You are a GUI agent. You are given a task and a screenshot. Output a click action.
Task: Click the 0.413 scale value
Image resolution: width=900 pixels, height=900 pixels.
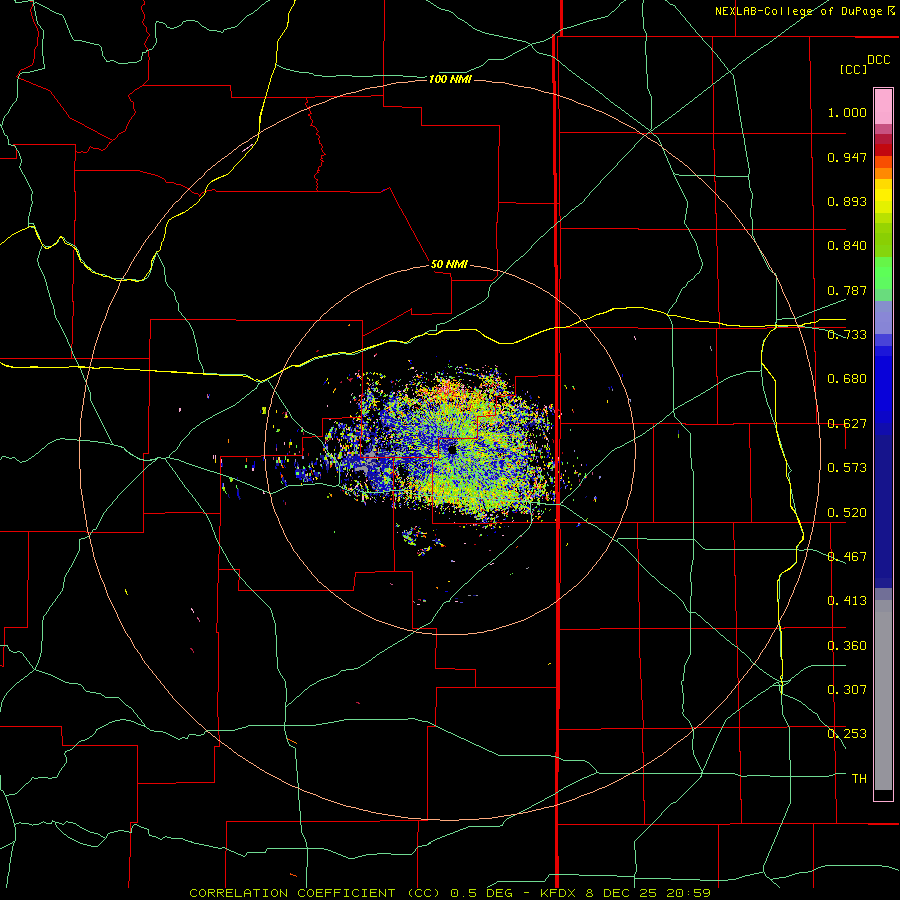point(847,601)
